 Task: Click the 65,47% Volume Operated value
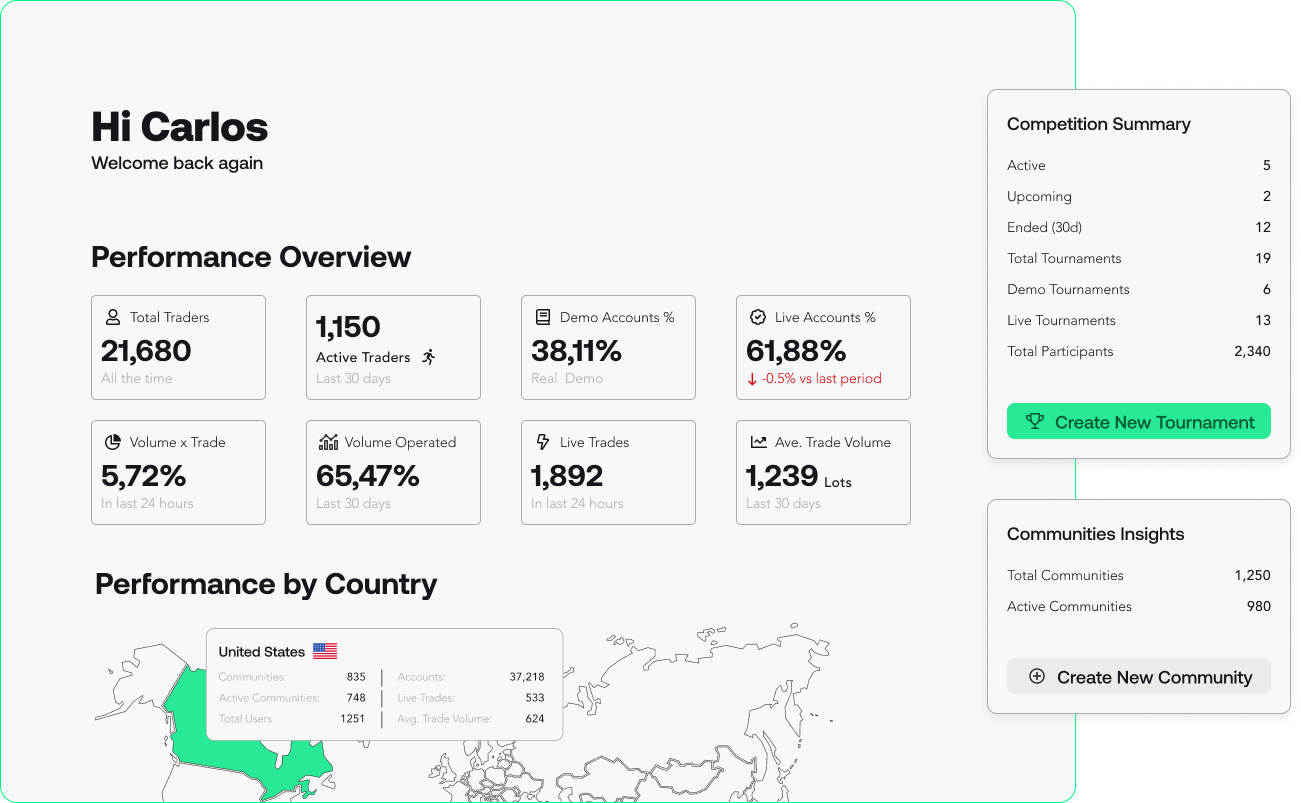pyautogui.click(x=367, y=476)
